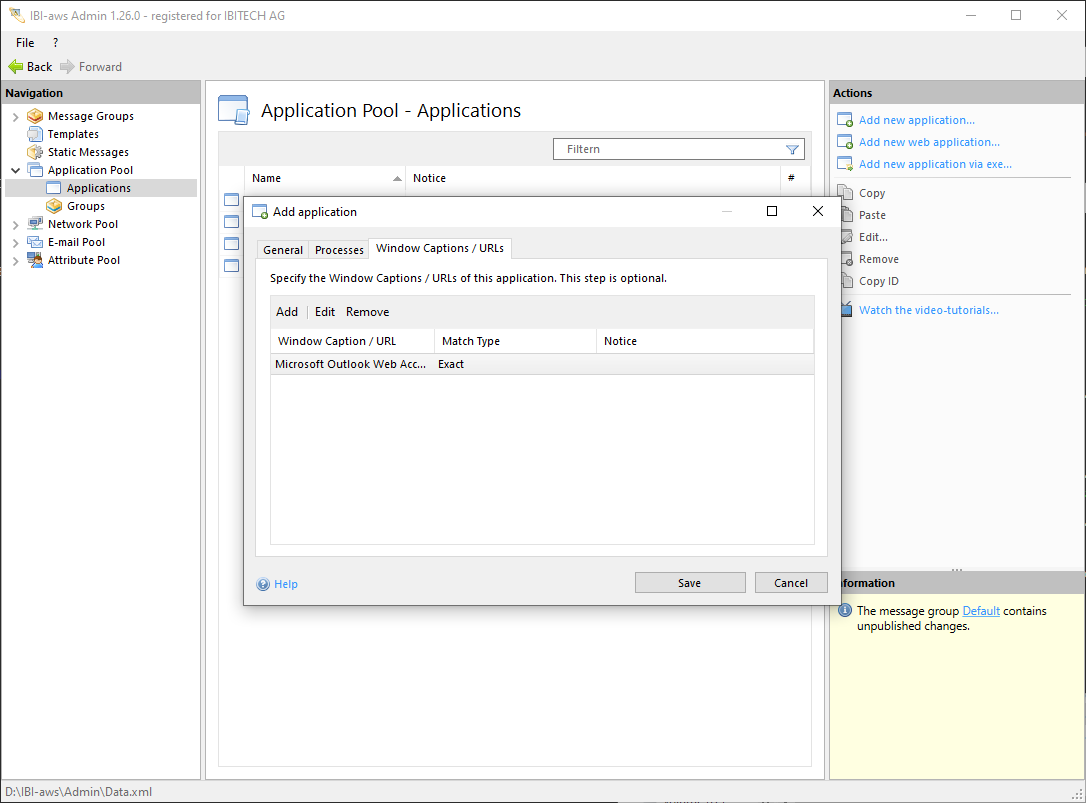
Task: Open the General tab
Action: 283,250
